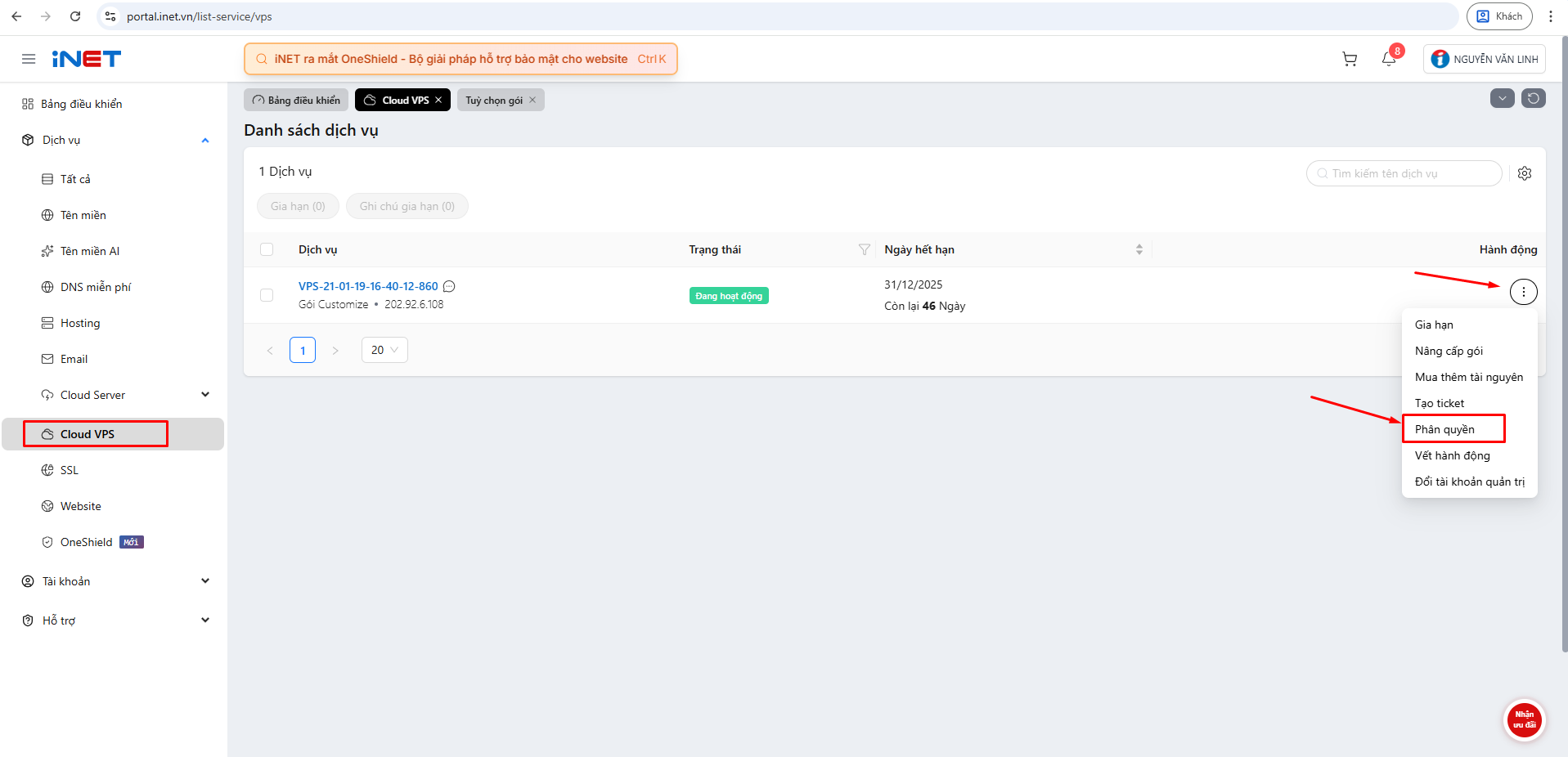Open Hosting in the sidebar
Viewport: 1568px width, 757px height.
(113, 323)
